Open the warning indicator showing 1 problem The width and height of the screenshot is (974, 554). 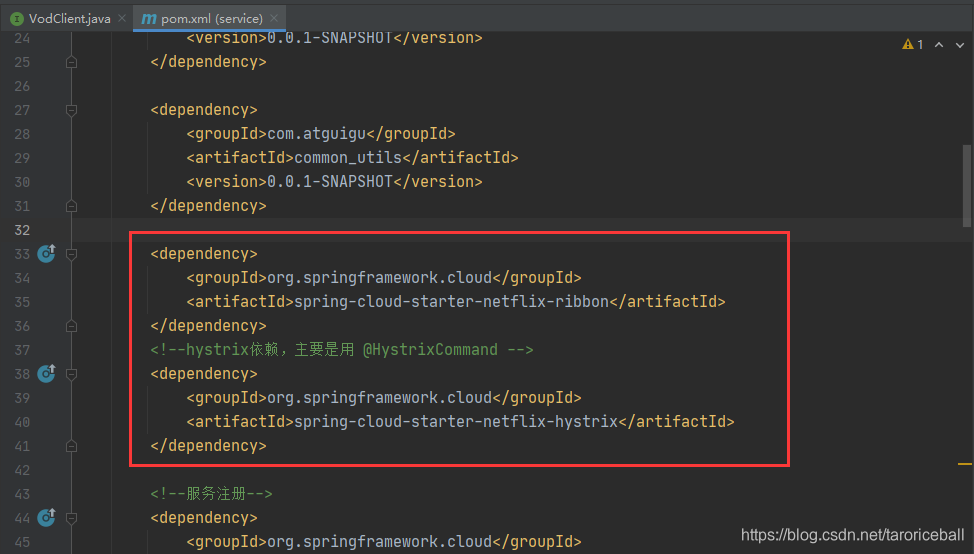point(913,44)
